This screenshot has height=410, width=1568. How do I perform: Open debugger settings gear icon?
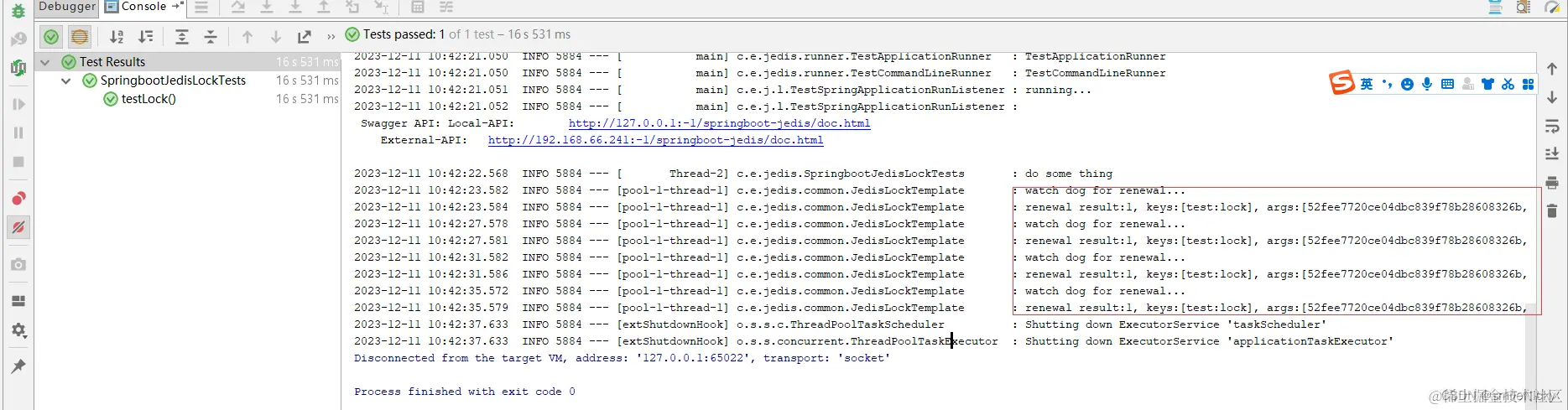(18, 330)
